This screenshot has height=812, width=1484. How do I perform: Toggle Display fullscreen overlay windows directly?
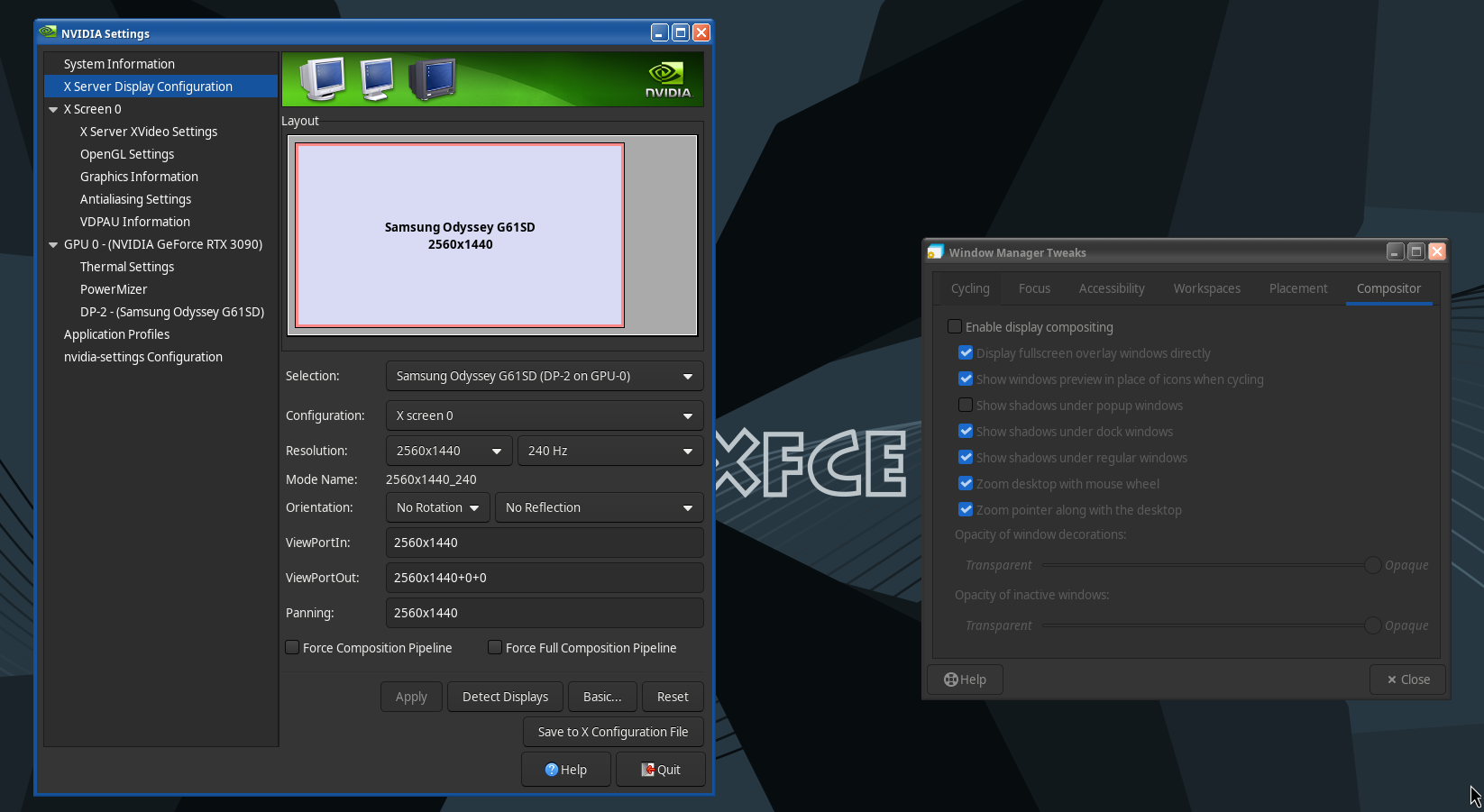[x=966, y=352]
